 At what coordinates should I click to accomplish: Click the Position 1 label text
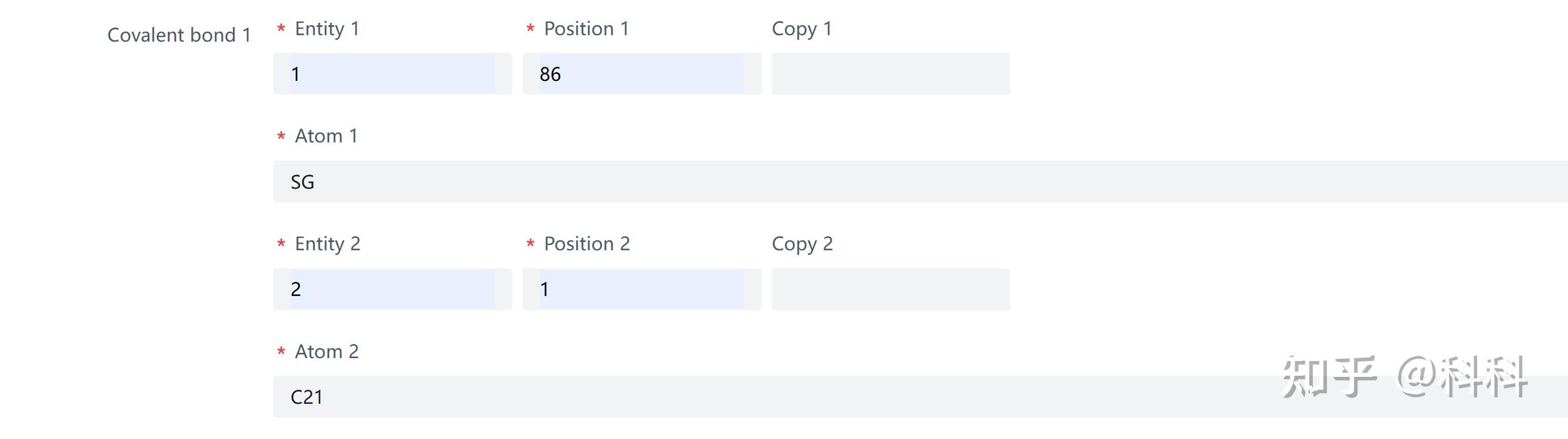click(x=586, y=29)
